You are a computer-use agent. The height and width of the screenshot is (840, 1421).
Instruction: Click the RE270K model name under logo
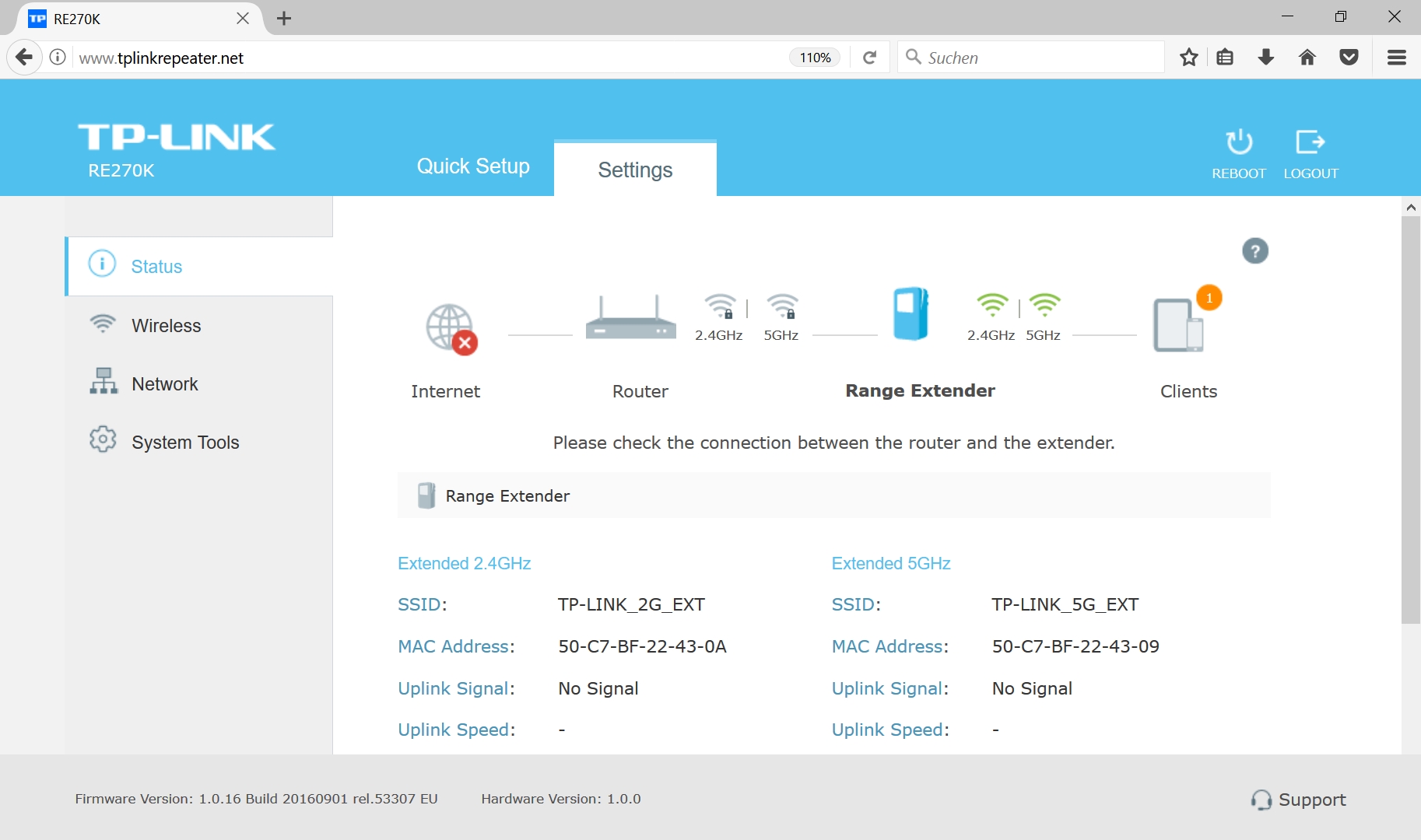(x=121, y=170)
